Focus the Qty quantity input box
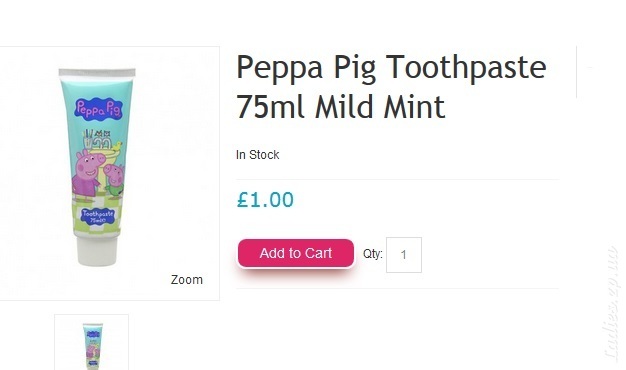 [x=404, y=255]
